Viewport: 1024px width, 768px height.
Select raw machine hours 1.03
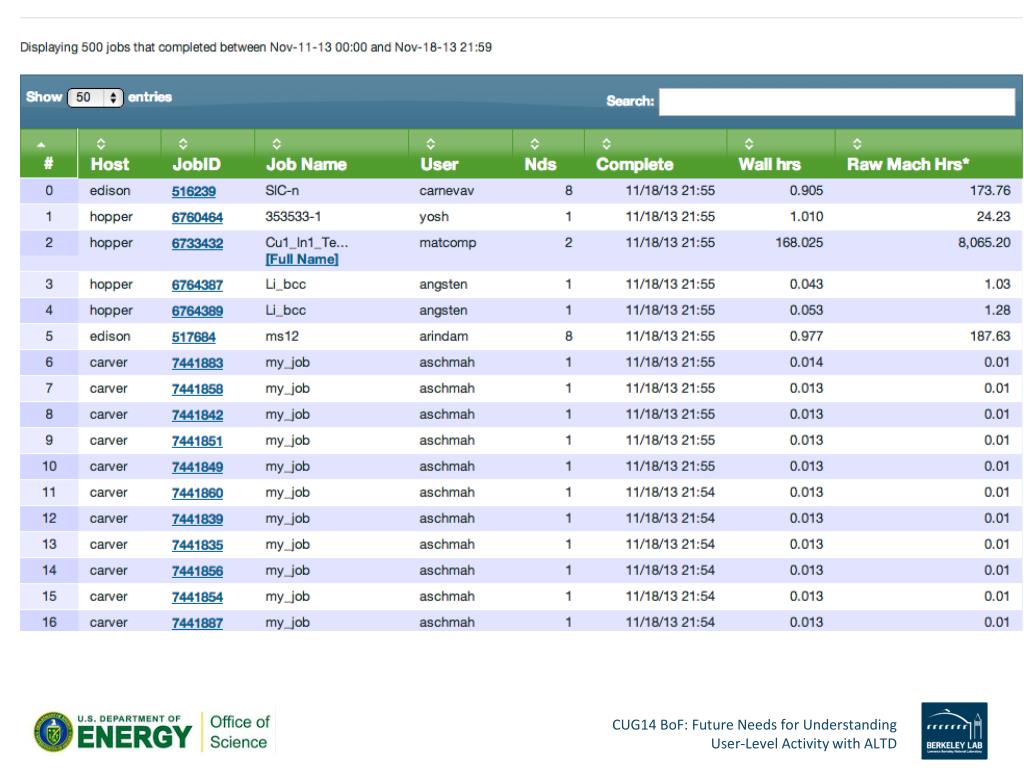click(x=997, y=284)
